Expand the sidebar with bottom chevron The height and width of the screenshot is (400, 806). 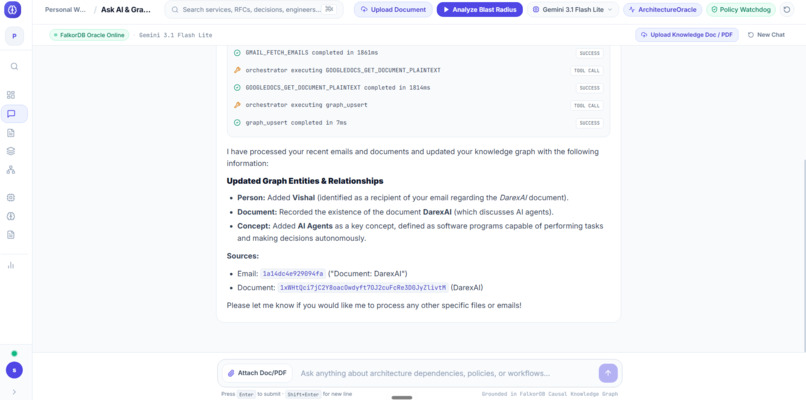pos(14,392)
